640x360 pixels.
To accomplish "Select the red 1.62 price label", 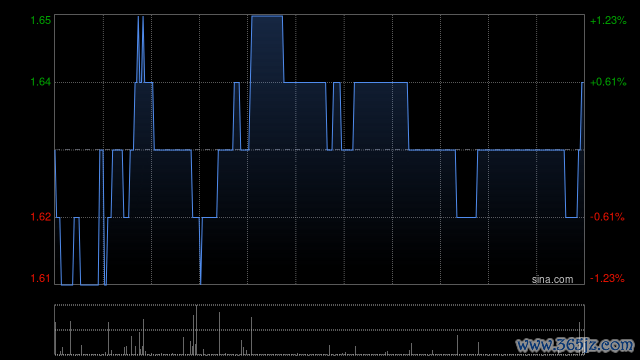I will click(x=41, y=217).
